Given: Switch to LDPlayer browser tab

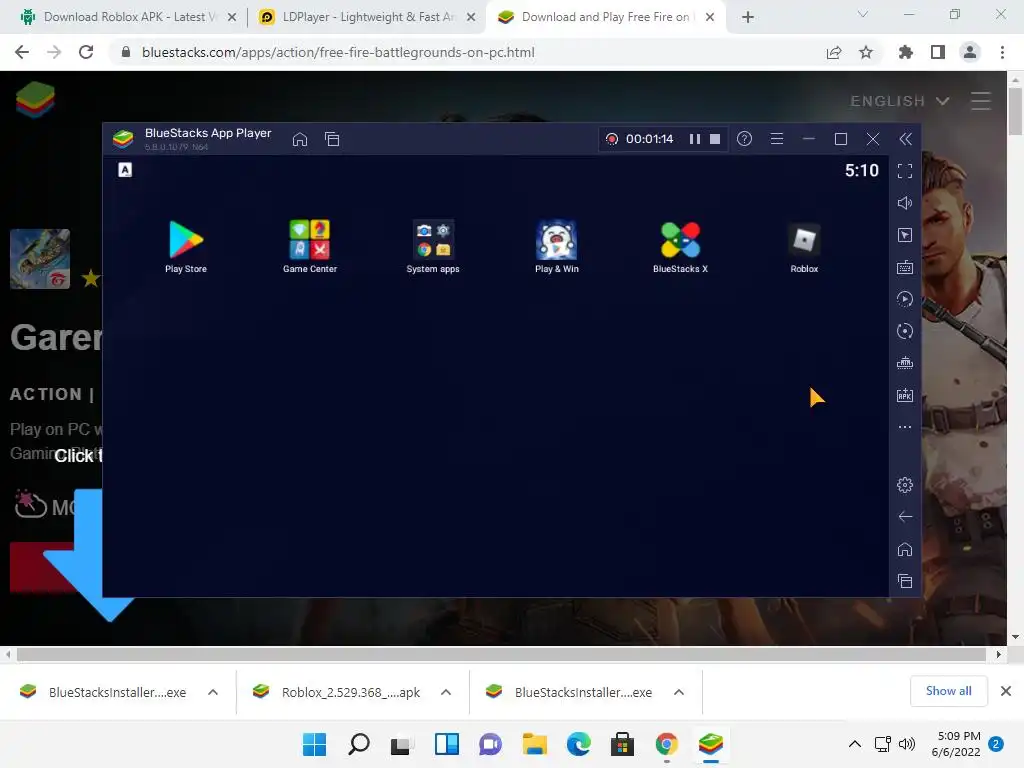Looking at the screenshot, I should 366,17.
